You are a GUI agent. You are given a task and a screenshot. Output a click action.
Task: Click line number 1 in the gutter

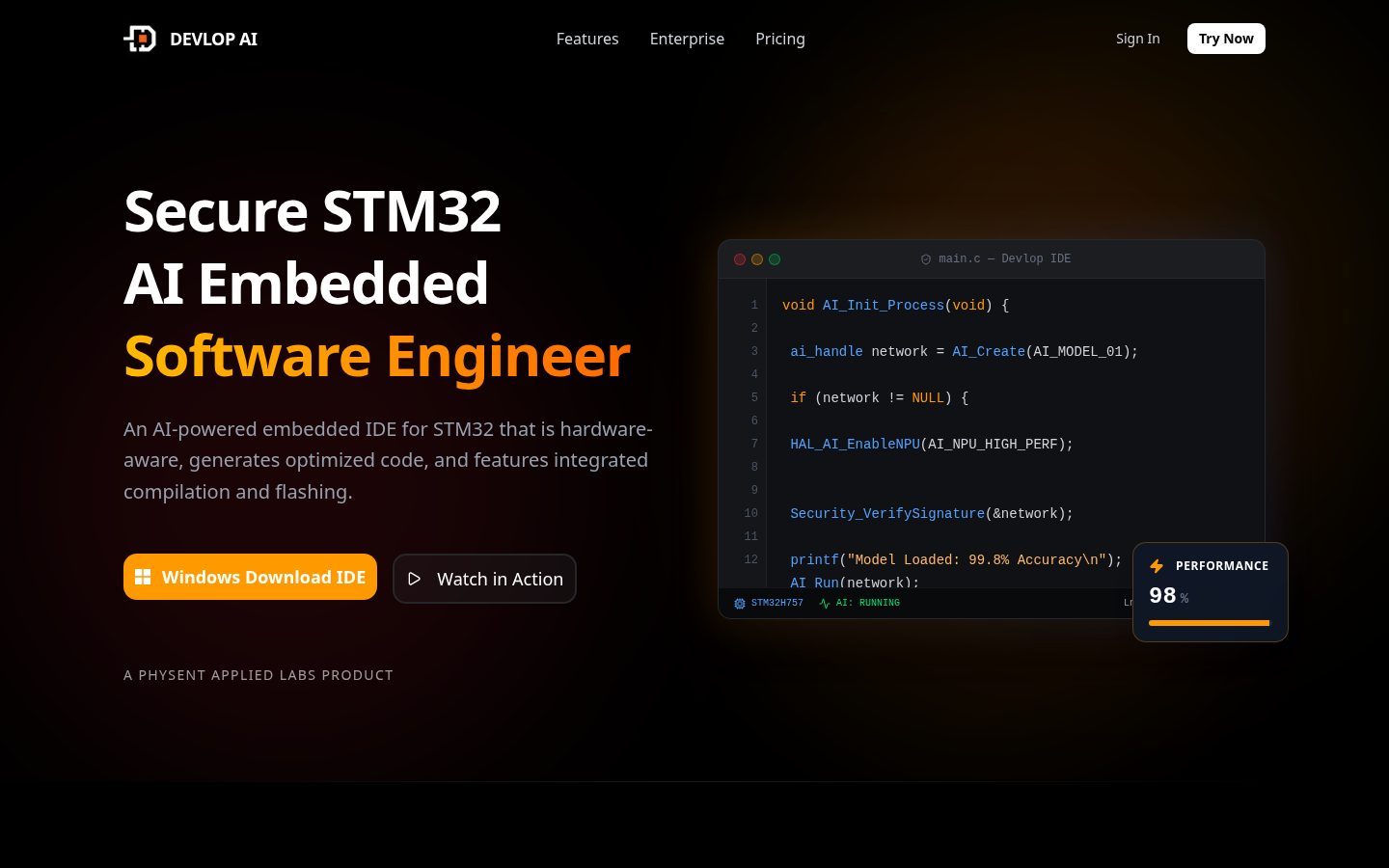[754, 305]
